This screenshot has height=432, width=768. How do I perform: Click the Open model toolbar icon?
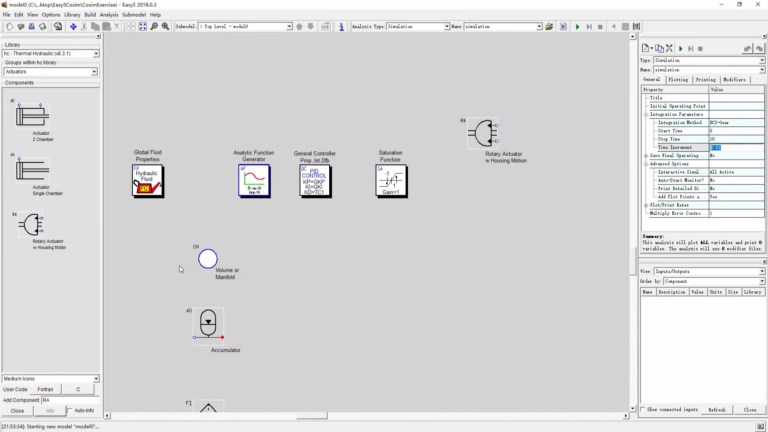[21, 26]
